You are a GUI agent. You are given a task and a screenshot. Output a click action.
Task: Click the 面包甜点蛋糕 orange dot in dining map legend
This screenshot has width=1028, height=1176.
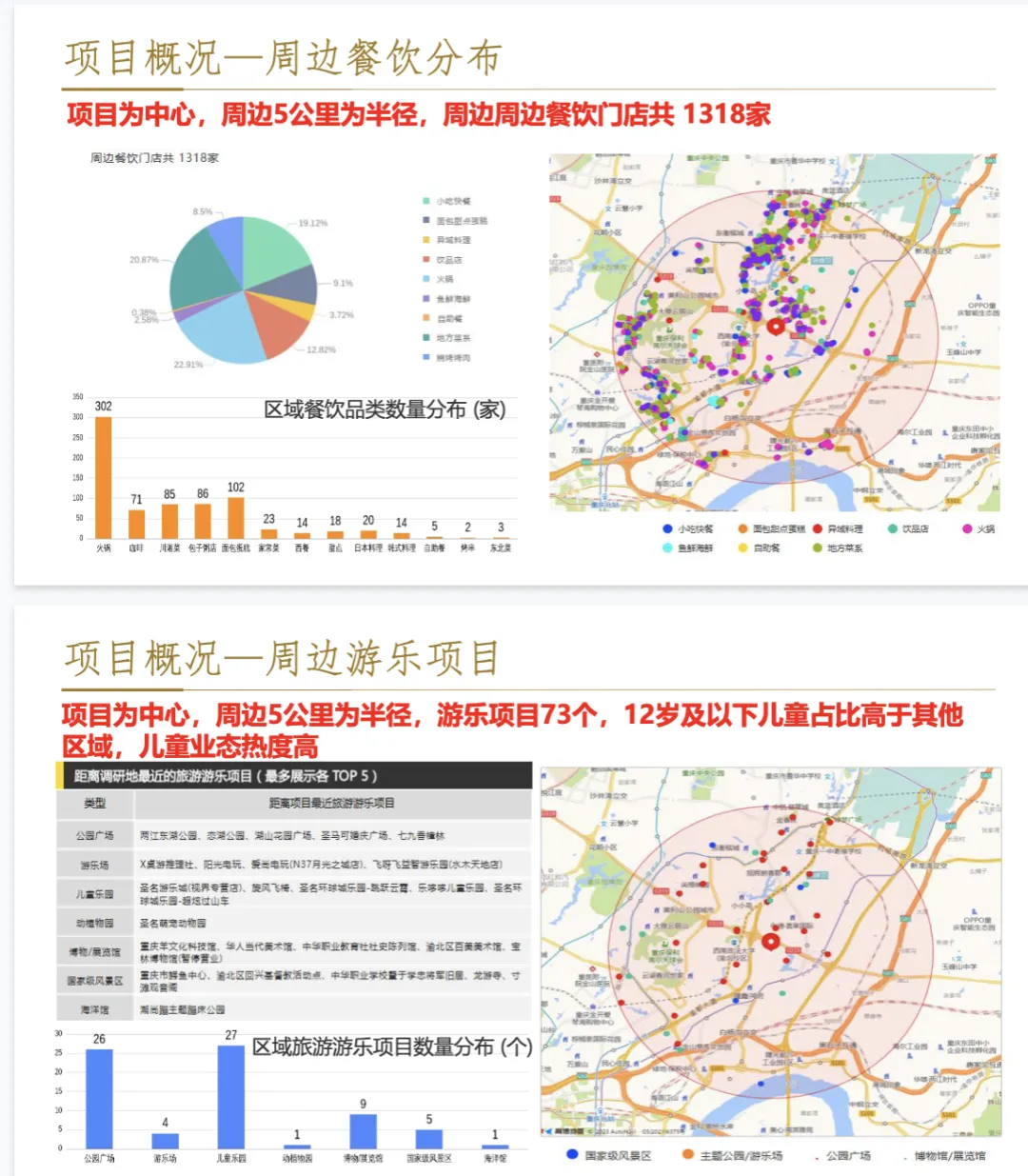click(x=742, y=528)
